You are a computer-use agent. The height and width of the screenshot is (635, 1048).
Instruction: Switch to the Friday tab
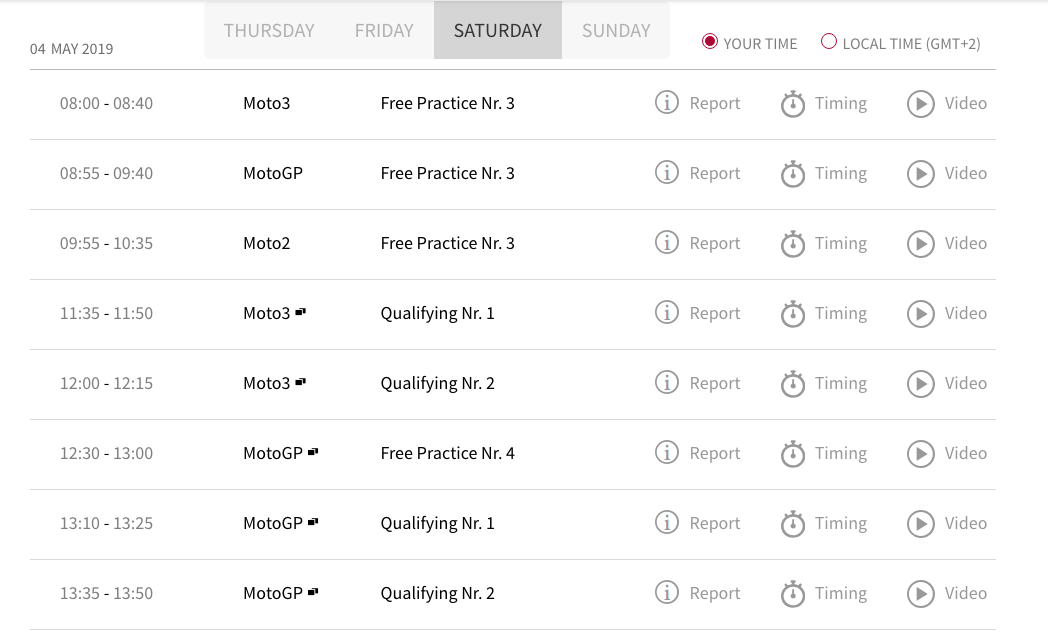click(x=384, y=31)
